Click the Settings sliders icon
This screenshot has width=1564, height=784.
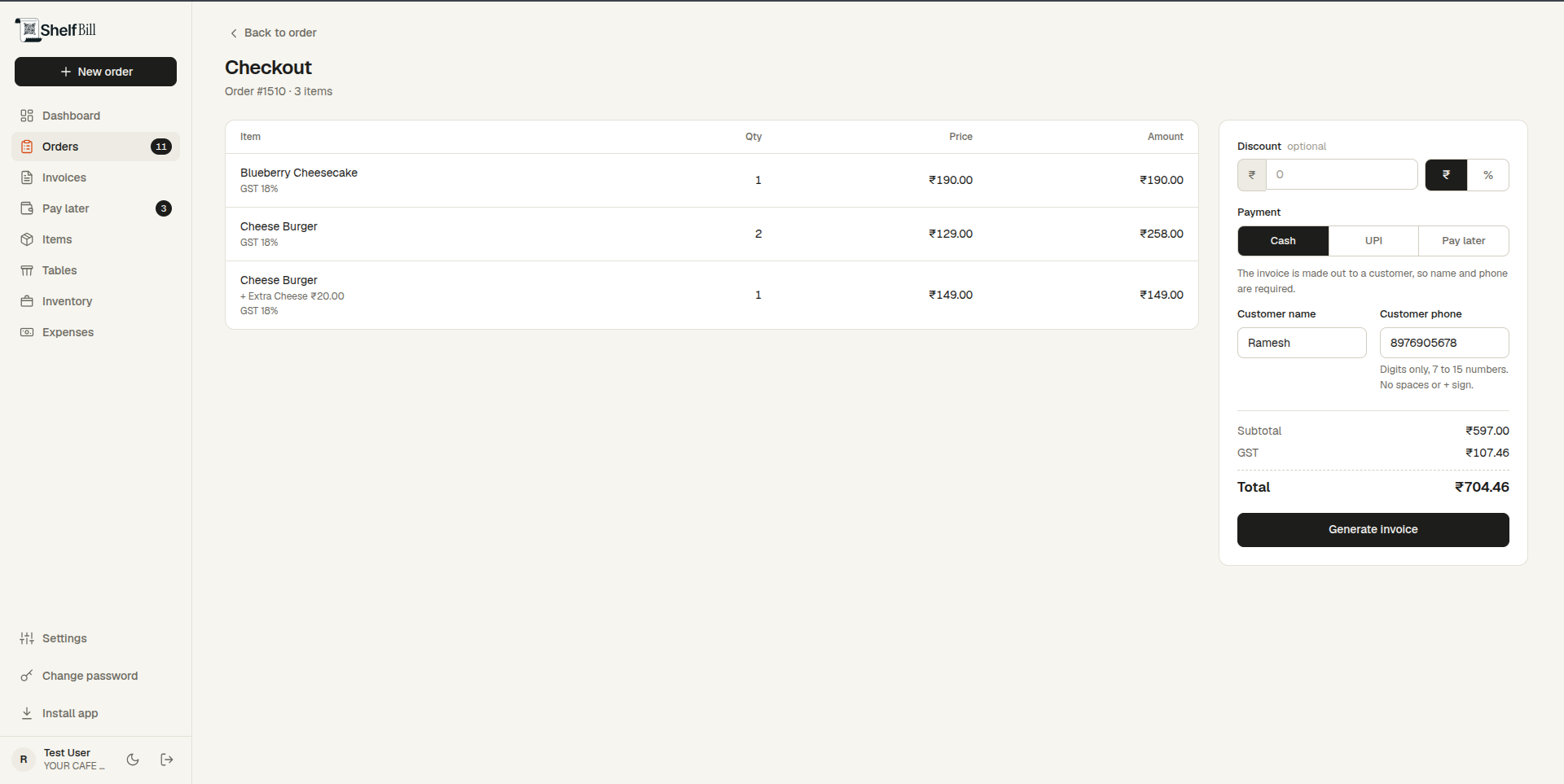point(27,638)
